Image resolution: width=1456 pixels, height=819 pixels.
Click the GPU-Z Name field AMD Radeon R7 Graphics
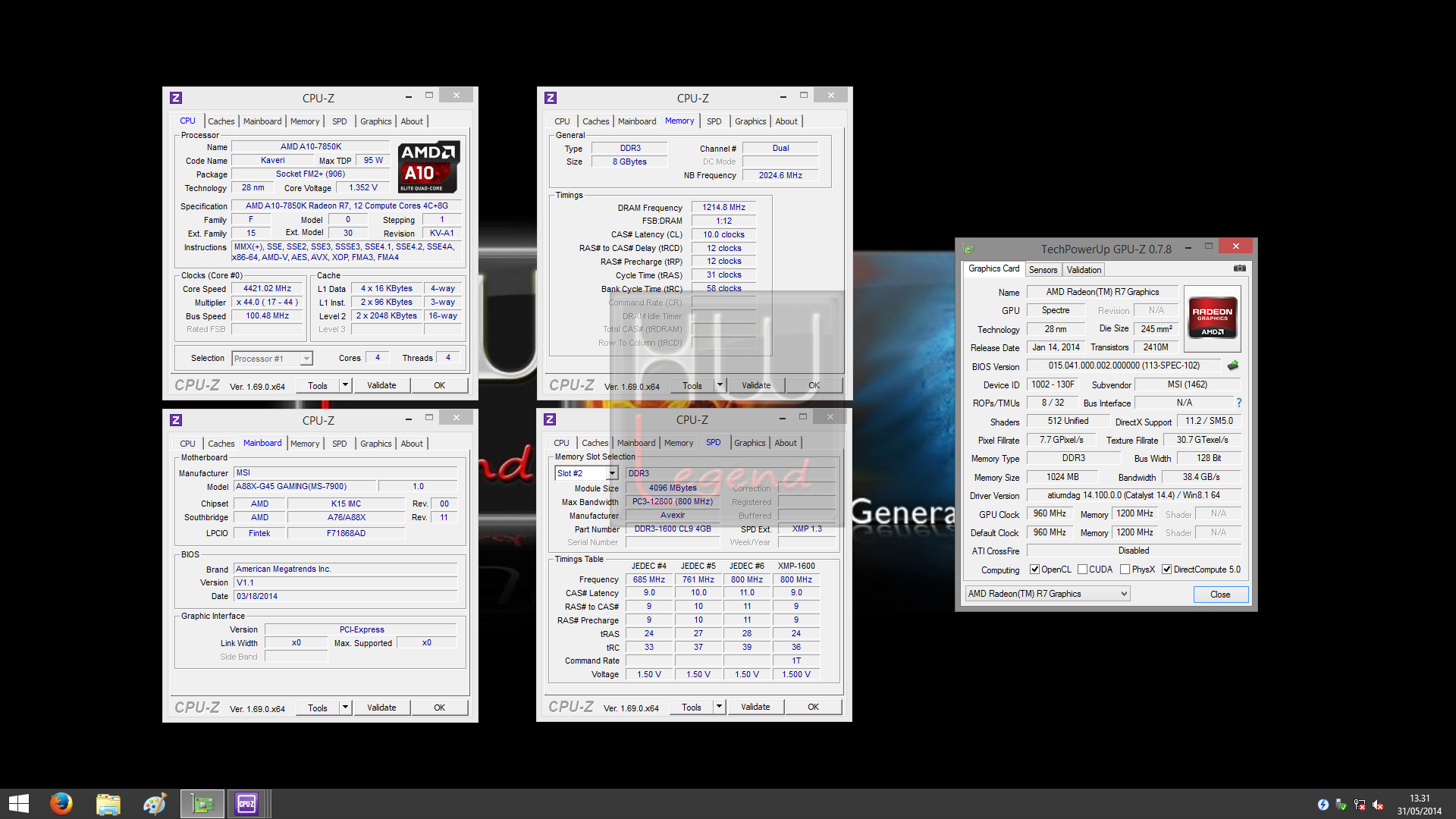tap(1102, 292)
